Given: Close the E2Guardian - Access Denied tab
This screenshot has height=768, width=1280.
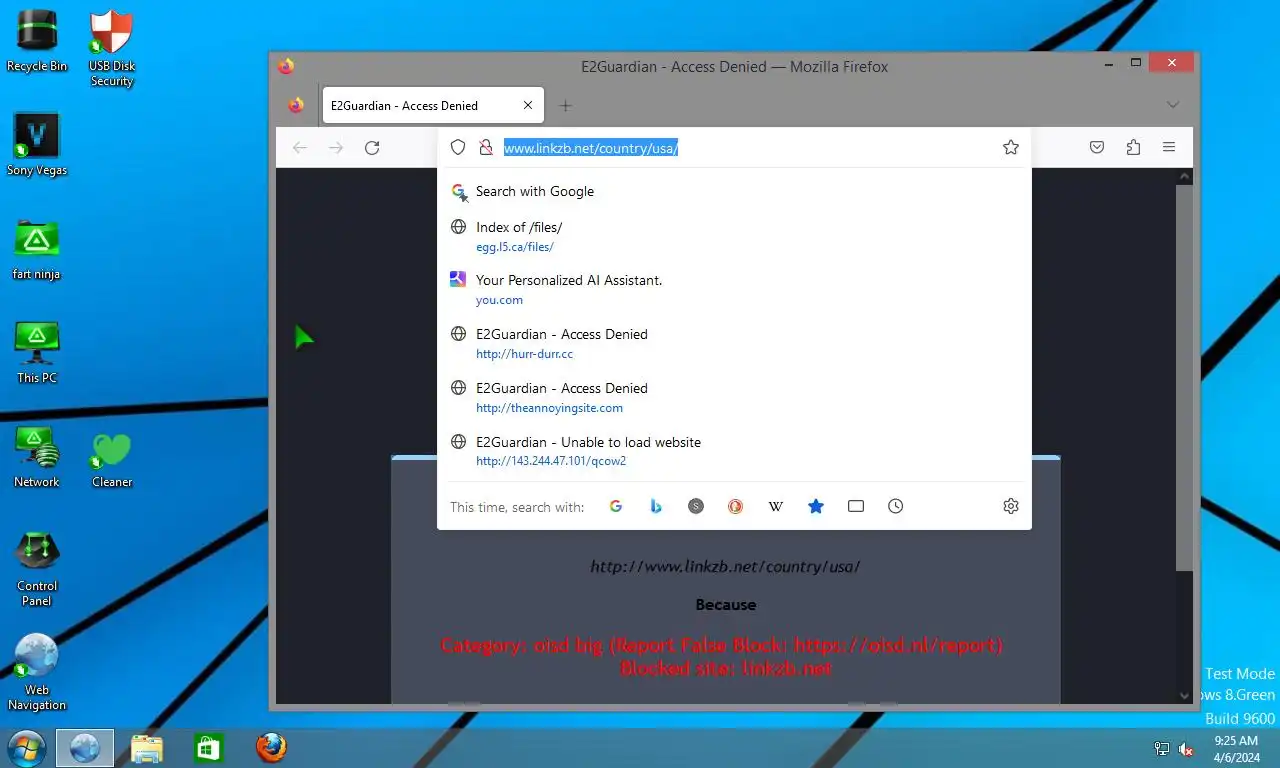Looking at the screenshot, I should click(x=528, y=105).
